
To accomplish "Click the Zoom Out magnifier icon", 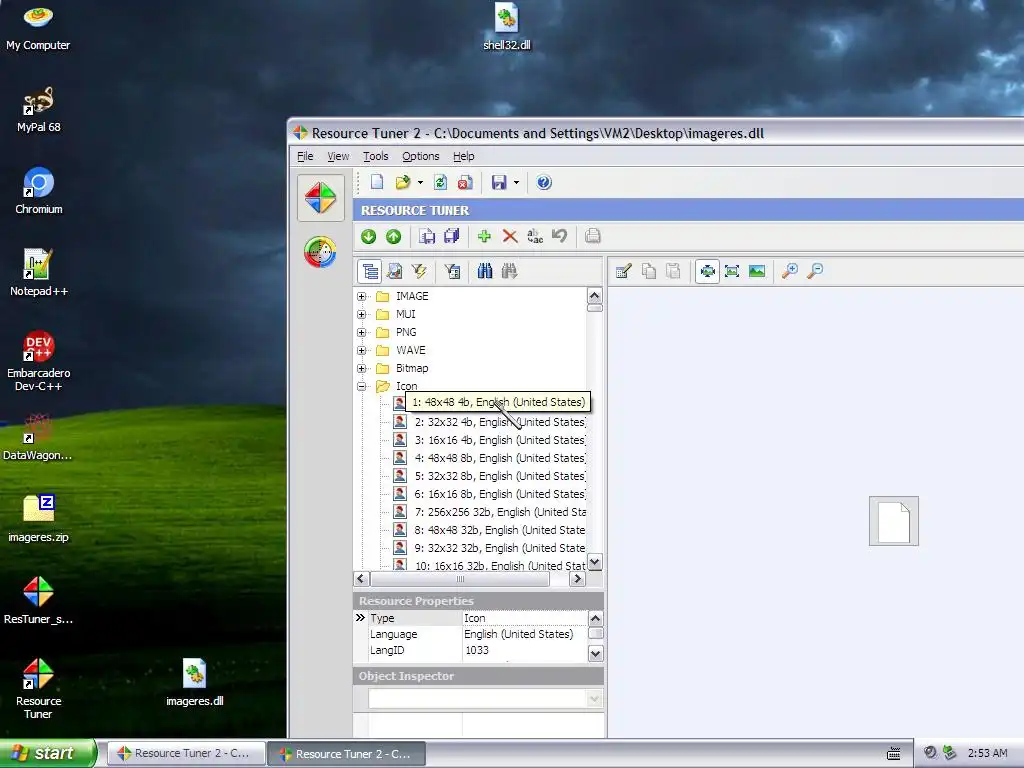I will pos(815,271).
